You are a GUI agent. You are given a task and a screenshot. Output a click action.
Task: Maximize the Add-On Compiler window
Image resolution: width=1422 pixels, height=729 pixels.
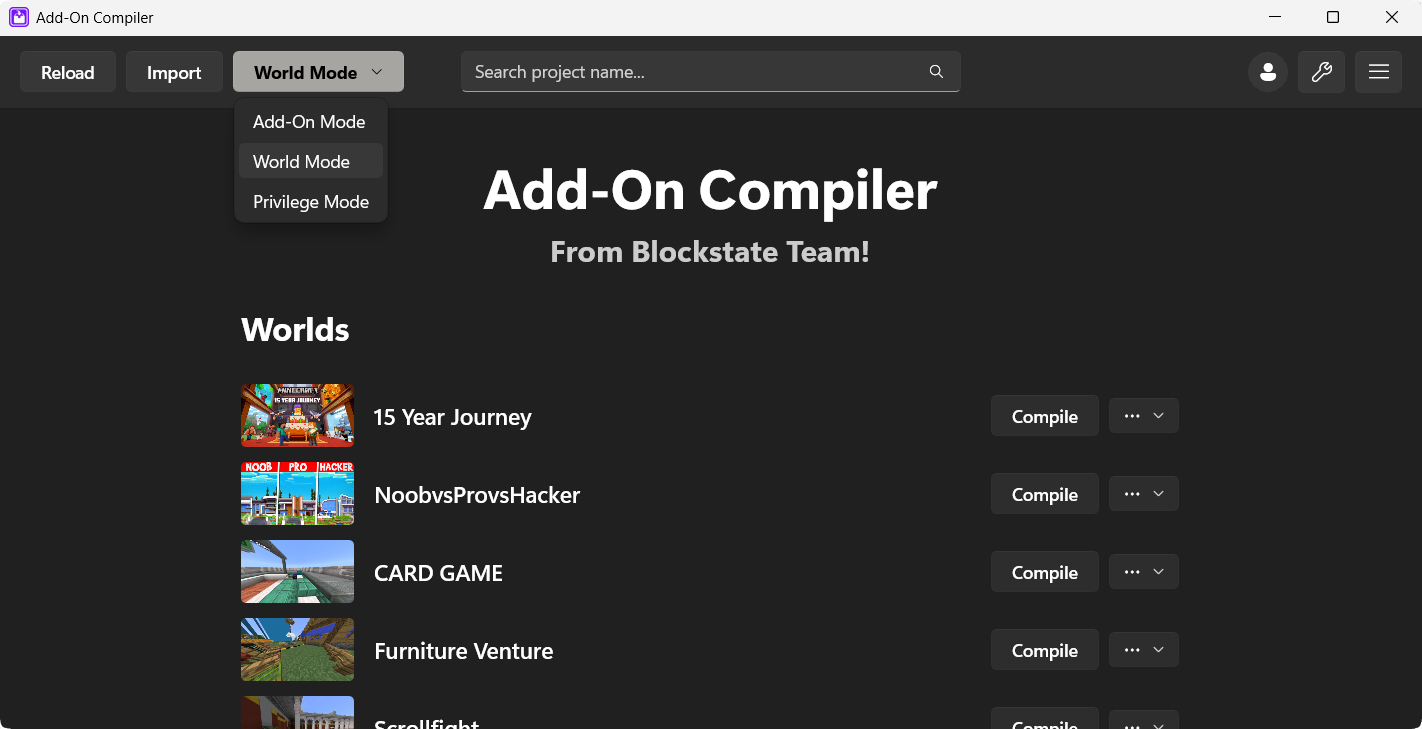(1333, 17)
